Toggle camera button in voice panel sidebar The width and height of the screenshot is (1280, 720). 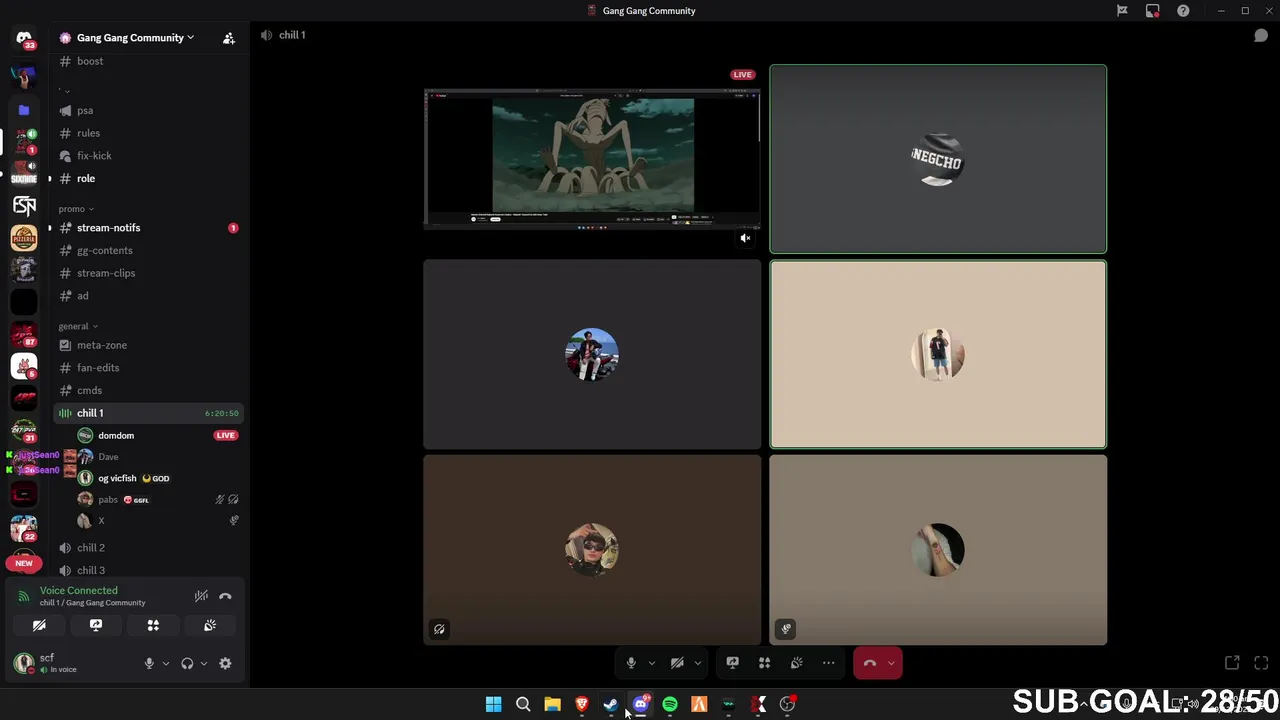39,625
